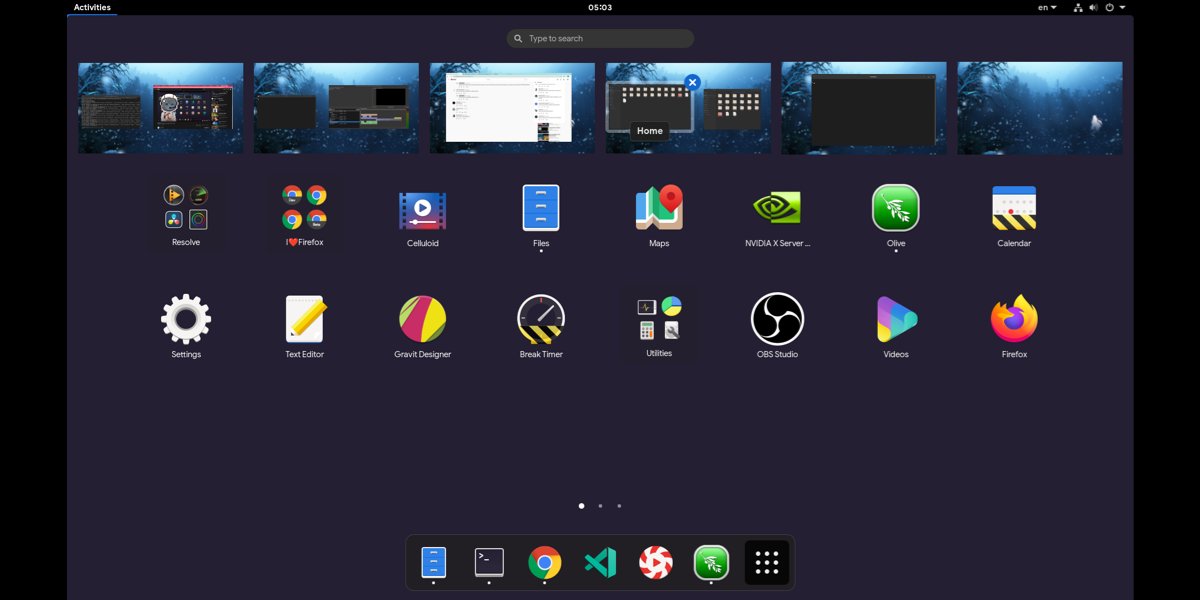Click the red pinwheel dock icon
Screen dimensions: 1200x600
pos(656,563)
